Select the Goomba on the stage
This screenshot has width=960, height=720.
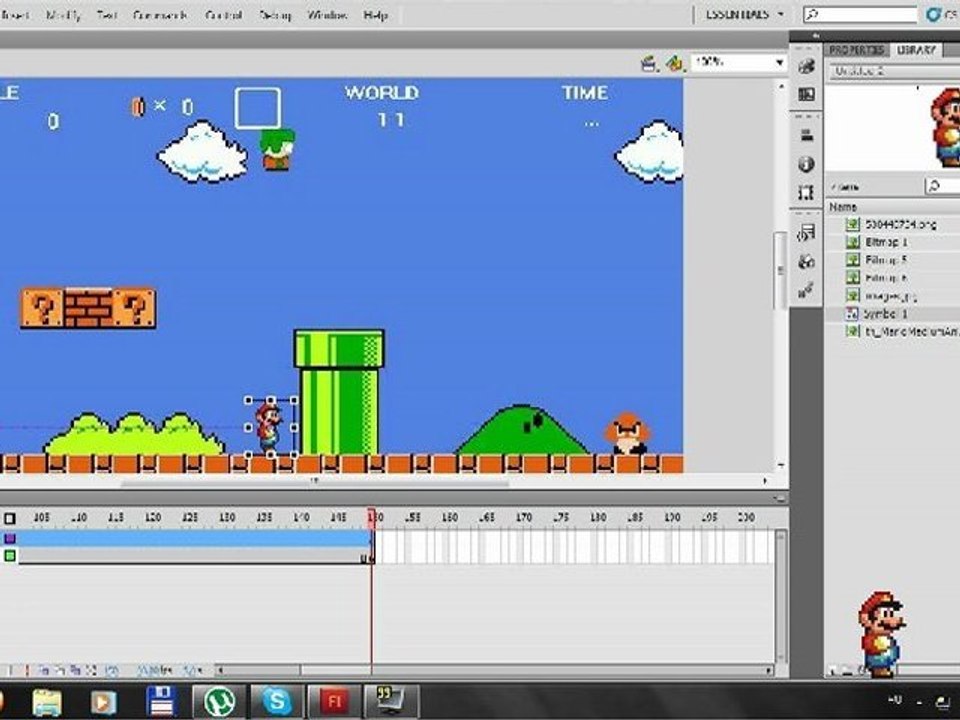point(628,433)
